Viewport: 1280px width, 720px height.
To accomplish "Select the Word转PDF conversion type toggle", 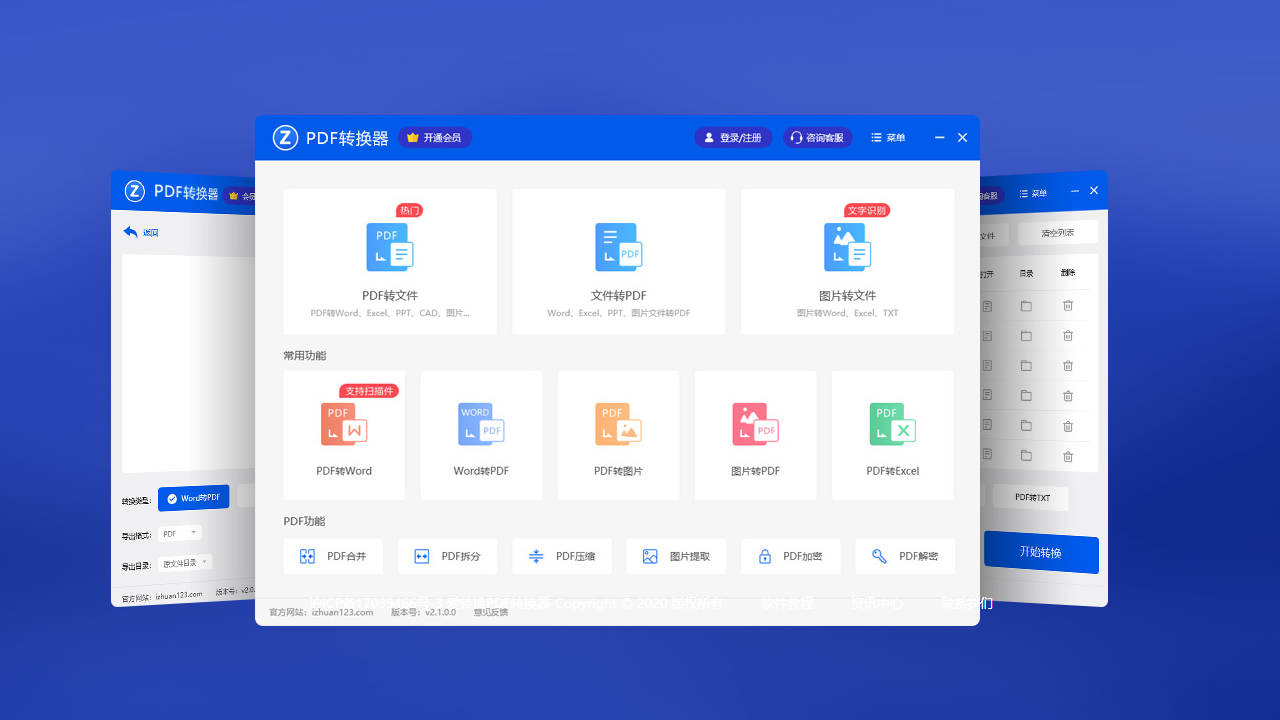I will [x=193, y=497].
